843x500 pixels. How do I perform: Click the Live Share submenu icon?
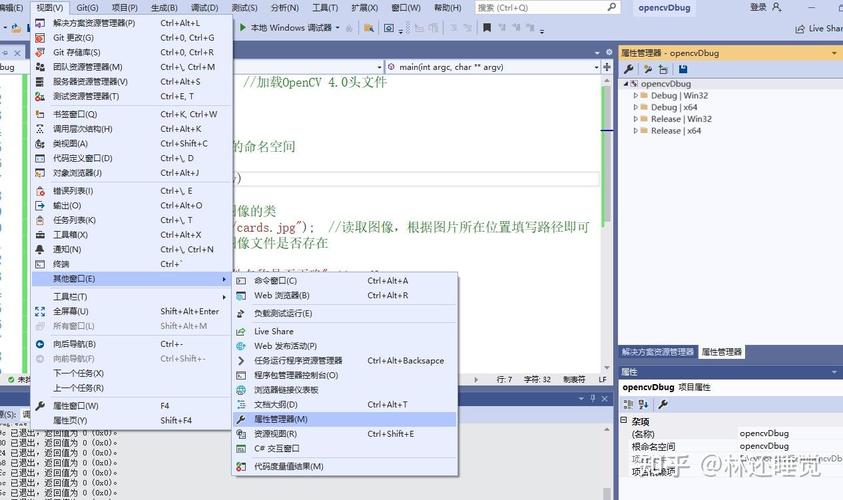(x=241, y=332)
